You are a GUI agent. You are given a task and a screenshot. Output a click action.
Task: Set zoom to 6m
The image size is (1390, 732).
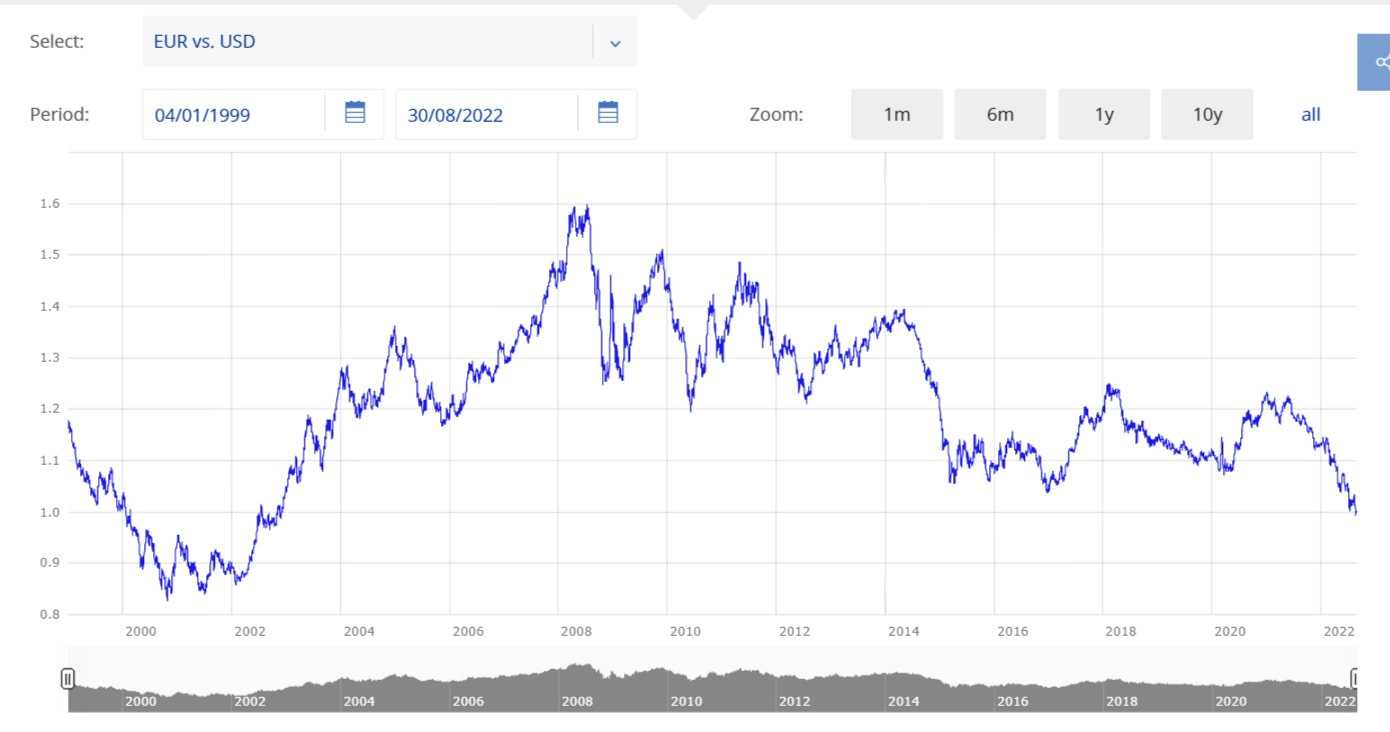1000,114
